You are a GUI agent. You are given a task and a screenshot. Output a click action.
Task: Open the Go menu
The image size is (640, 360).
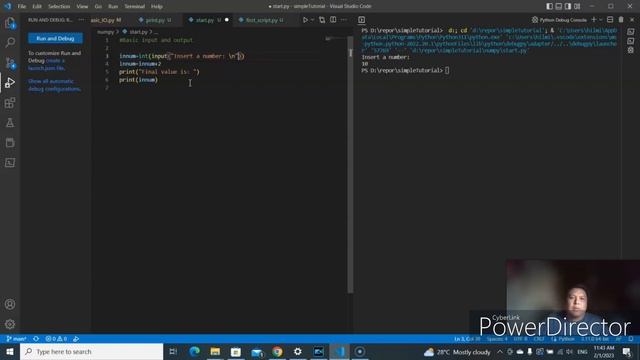point(98,7)
